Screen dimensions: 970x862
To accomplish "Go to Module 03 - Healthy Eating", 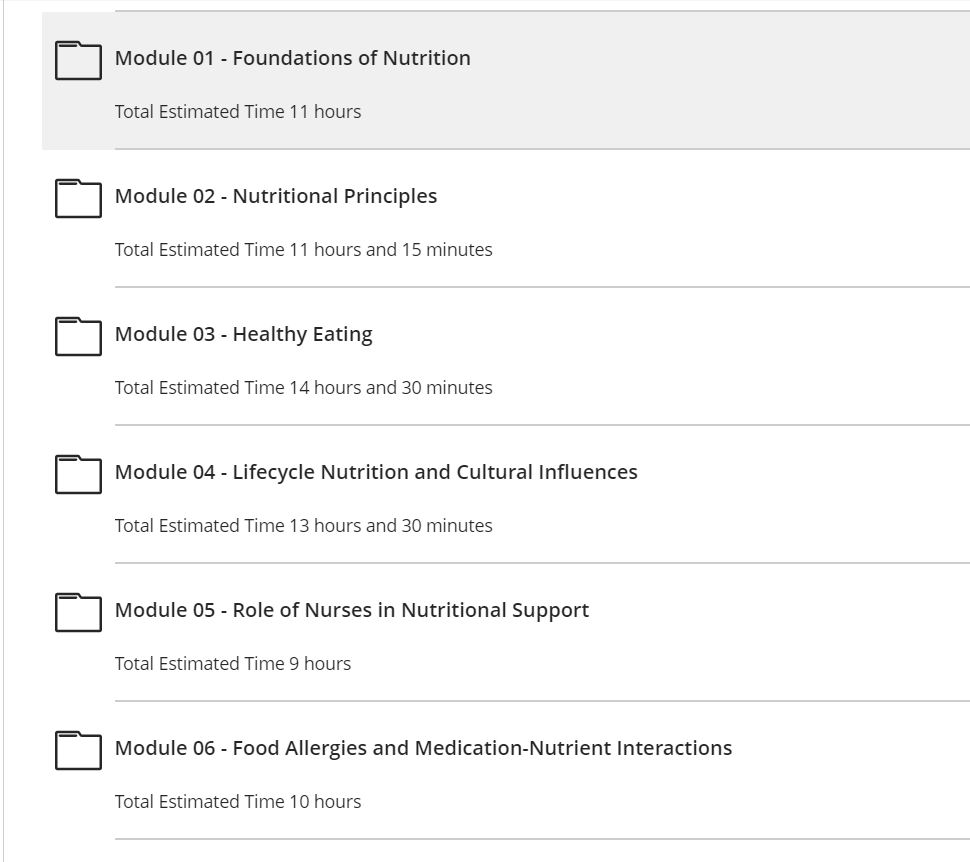I will click(244, 334).
